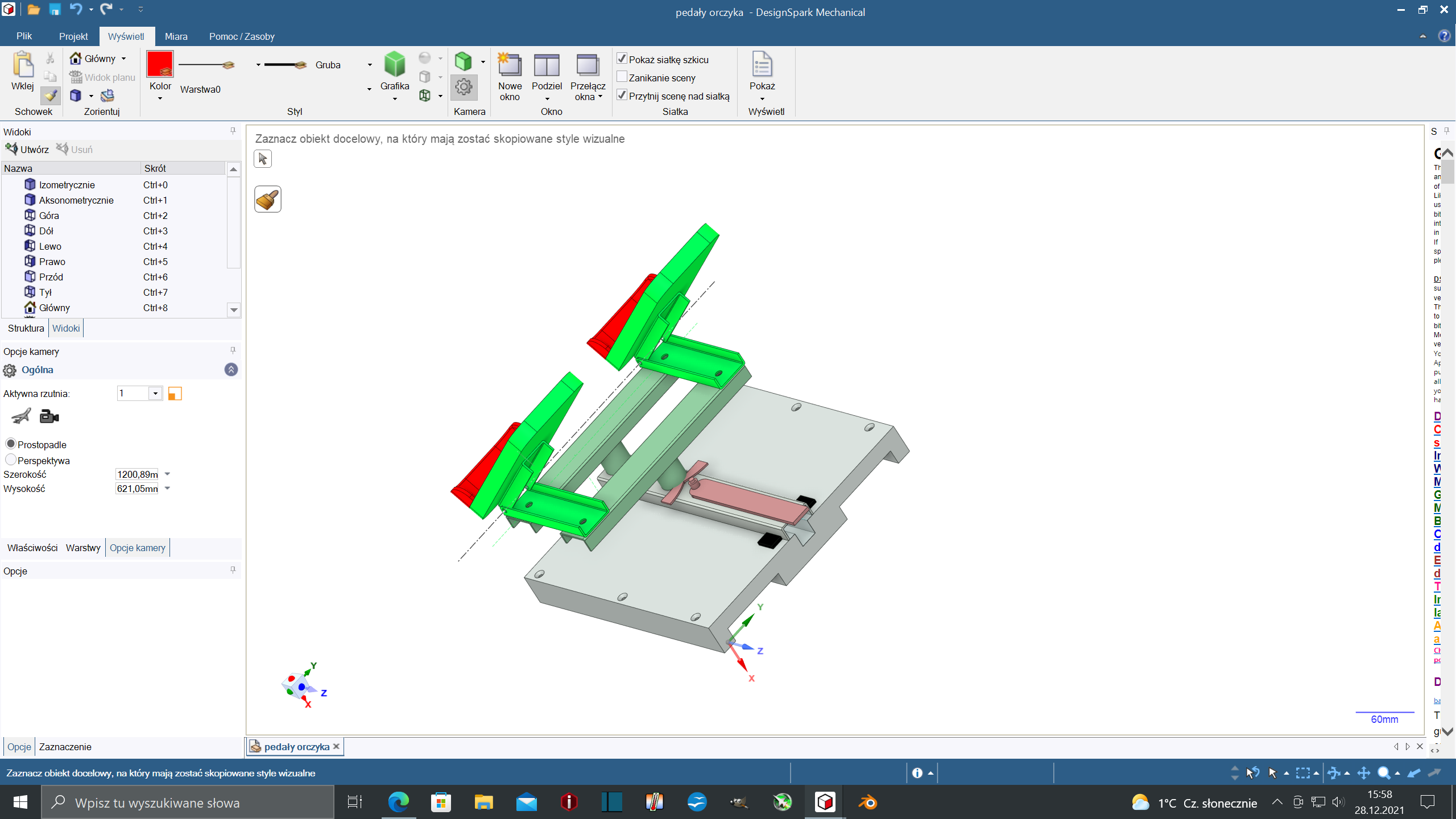1456x819 pixels.
Task: Click the Nowe okno icon
Action: pos(510,65)
